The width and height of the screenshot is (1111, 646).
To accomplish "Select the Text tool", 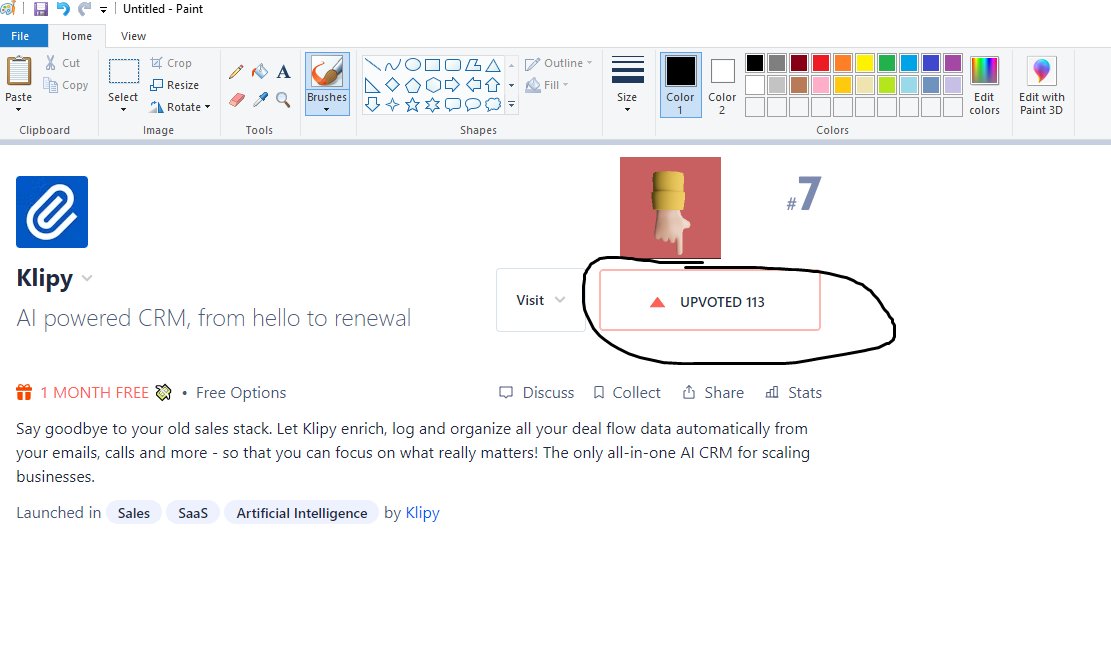I will click(x=283, y=72).
